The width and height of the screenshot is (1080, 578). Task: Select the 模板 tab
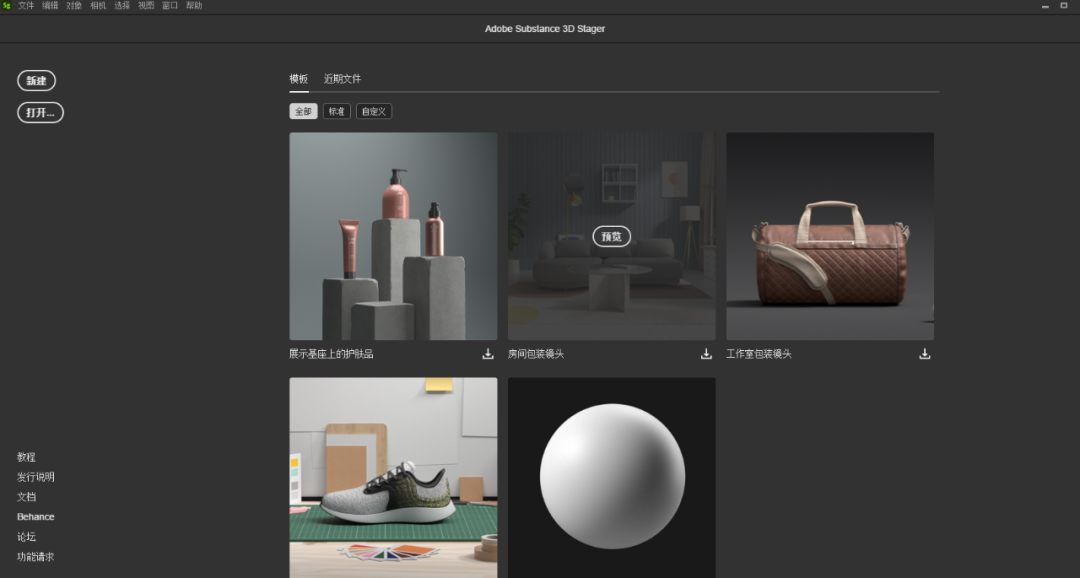coord(299,79)
